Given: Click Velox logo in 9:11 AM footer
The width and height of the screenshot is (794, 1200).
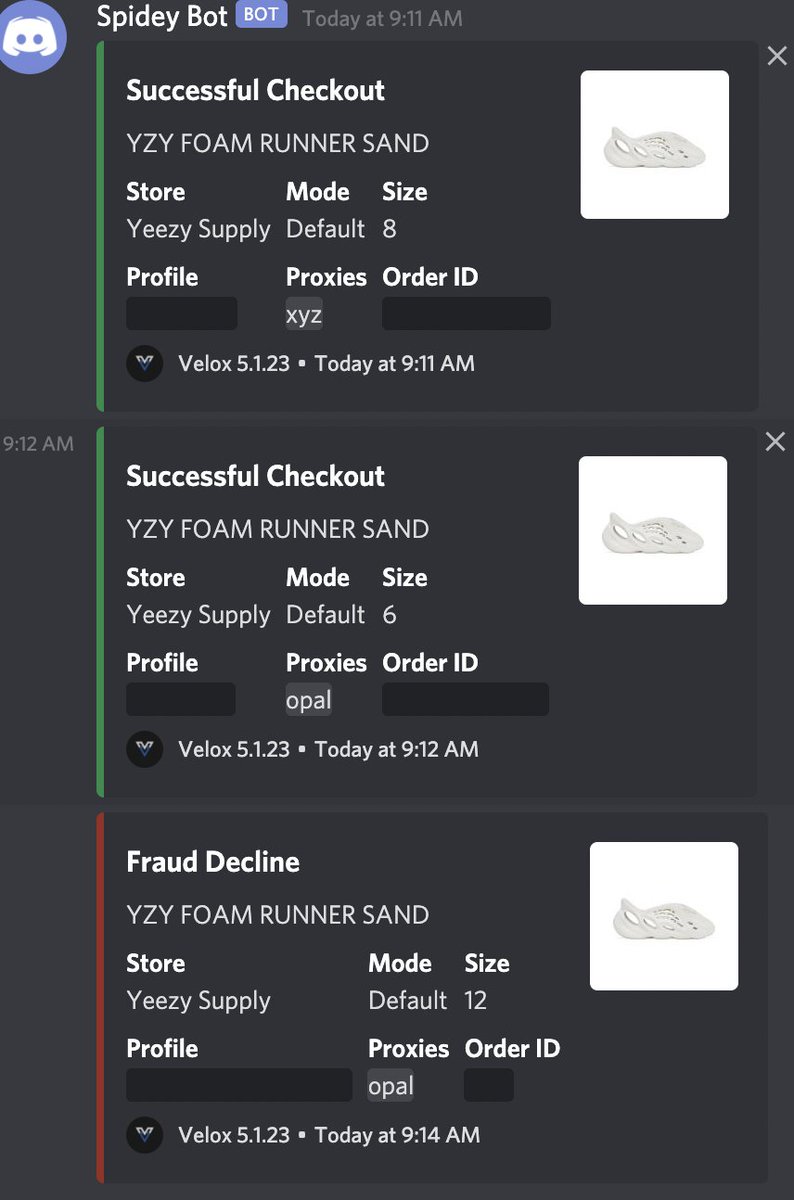Looking at the screenshot, I should click(145, 363).
